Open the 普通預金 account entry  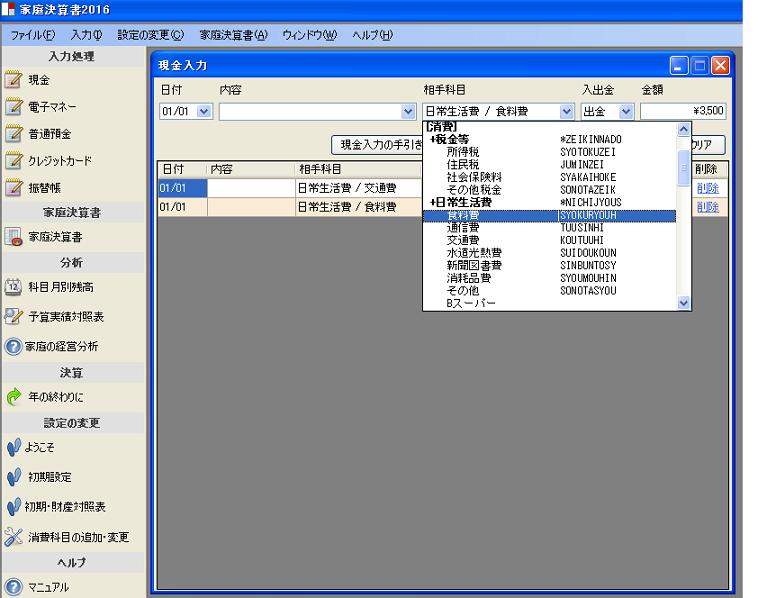click(14, 133)
